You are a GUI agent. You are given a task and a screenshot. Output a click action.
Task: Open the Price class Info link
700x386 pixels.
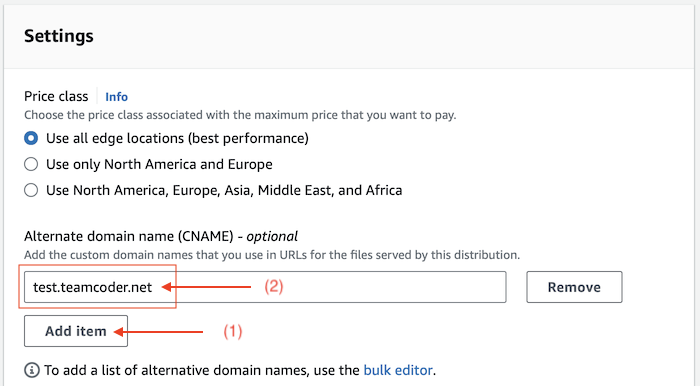pyautogui.click(x=117, y=97)
